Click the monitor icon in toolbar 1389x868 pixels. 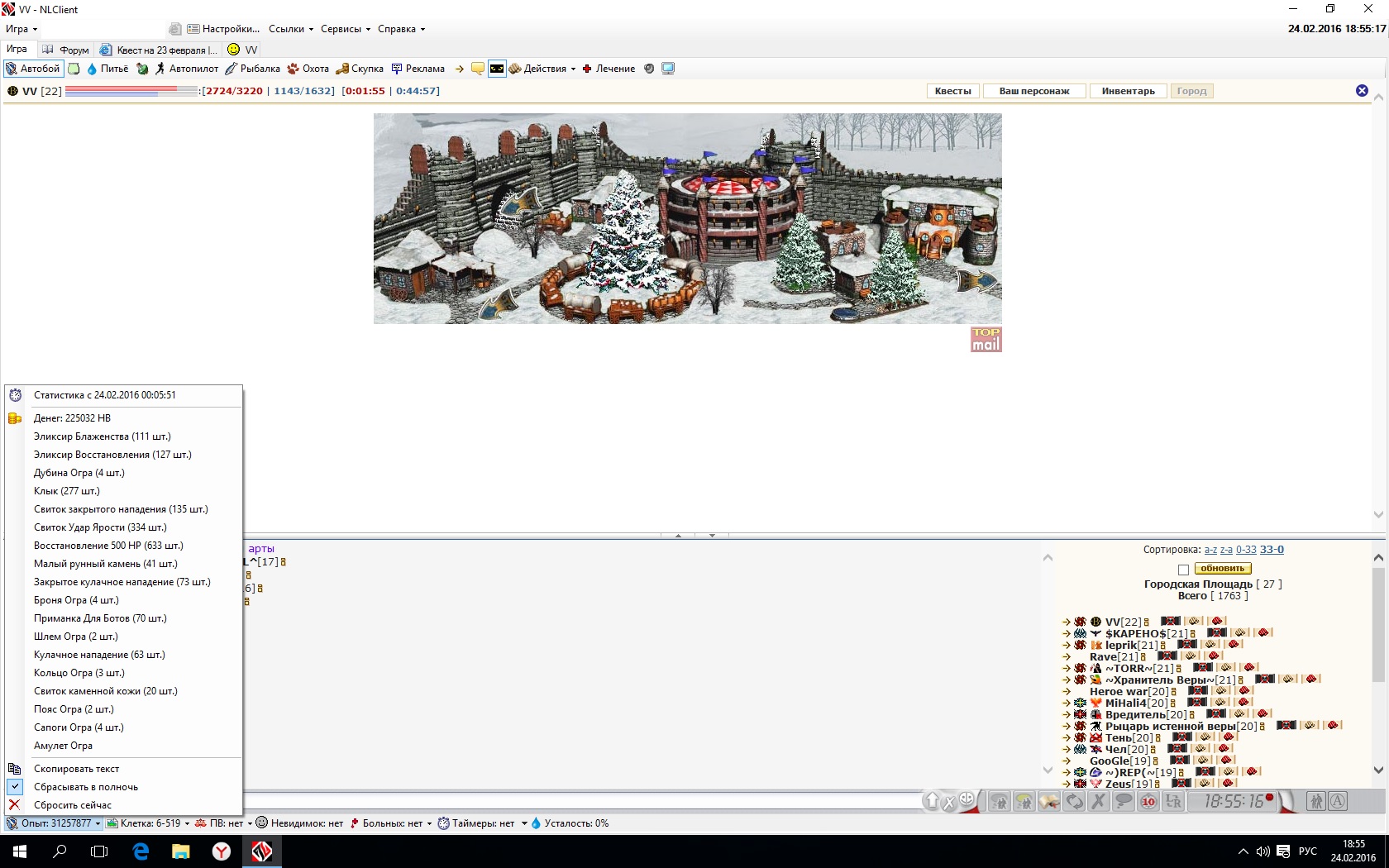tap(668, 69)
